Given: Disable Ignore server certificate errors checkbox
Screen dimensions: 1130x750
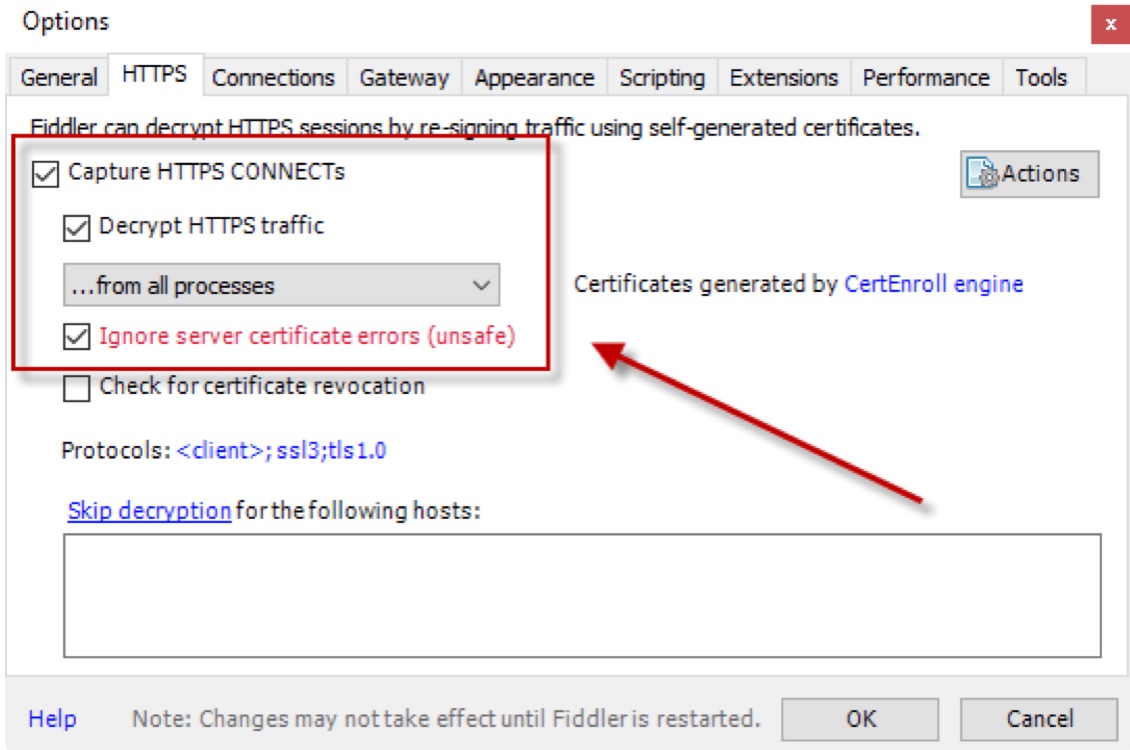Looking at the screenshot, I should click(77, 337).
